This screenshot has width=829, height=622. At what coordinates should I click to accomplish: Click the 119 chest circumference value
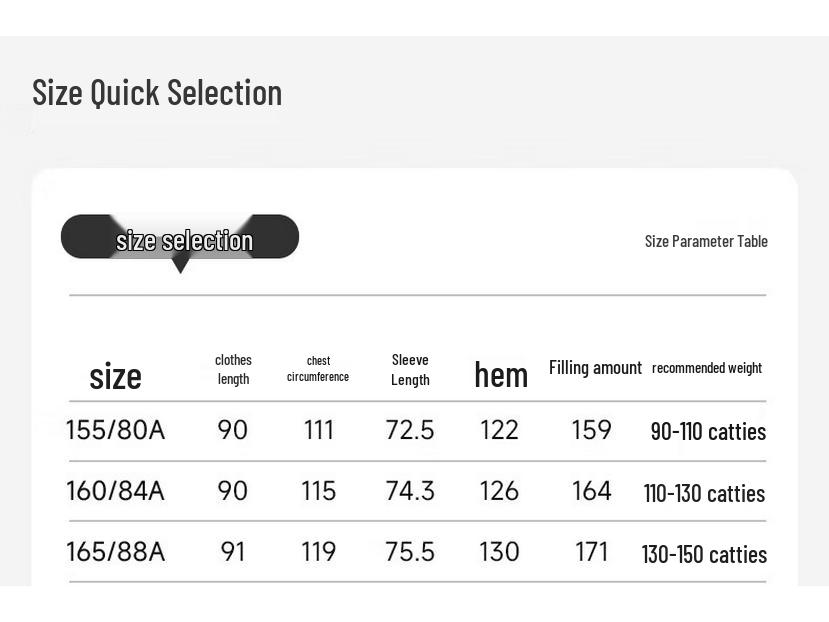click(x=318, y=552)
